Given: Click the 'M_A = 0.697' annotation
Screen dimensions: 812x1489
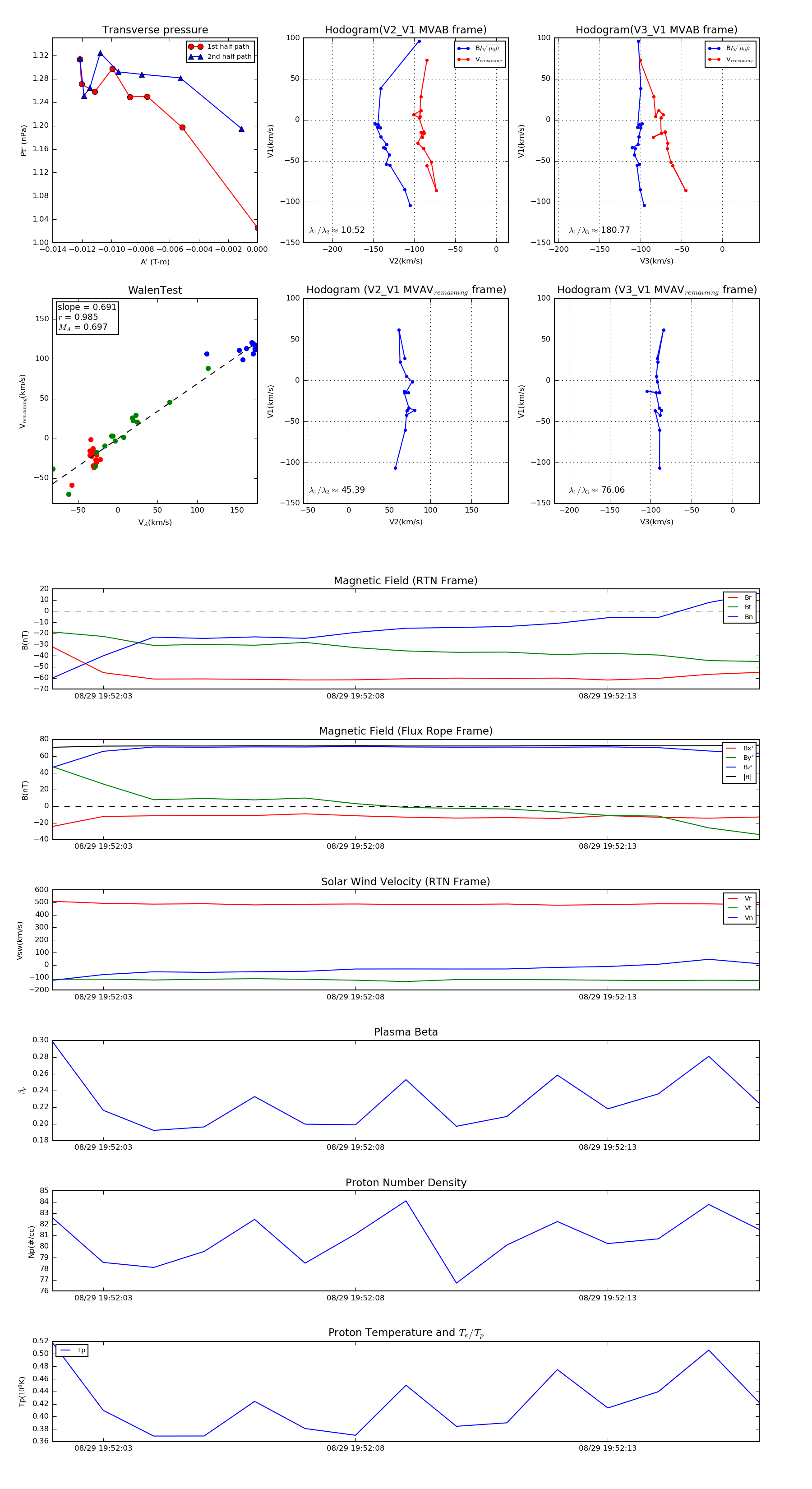Looking at the screenshot, I should pos(83,327).
